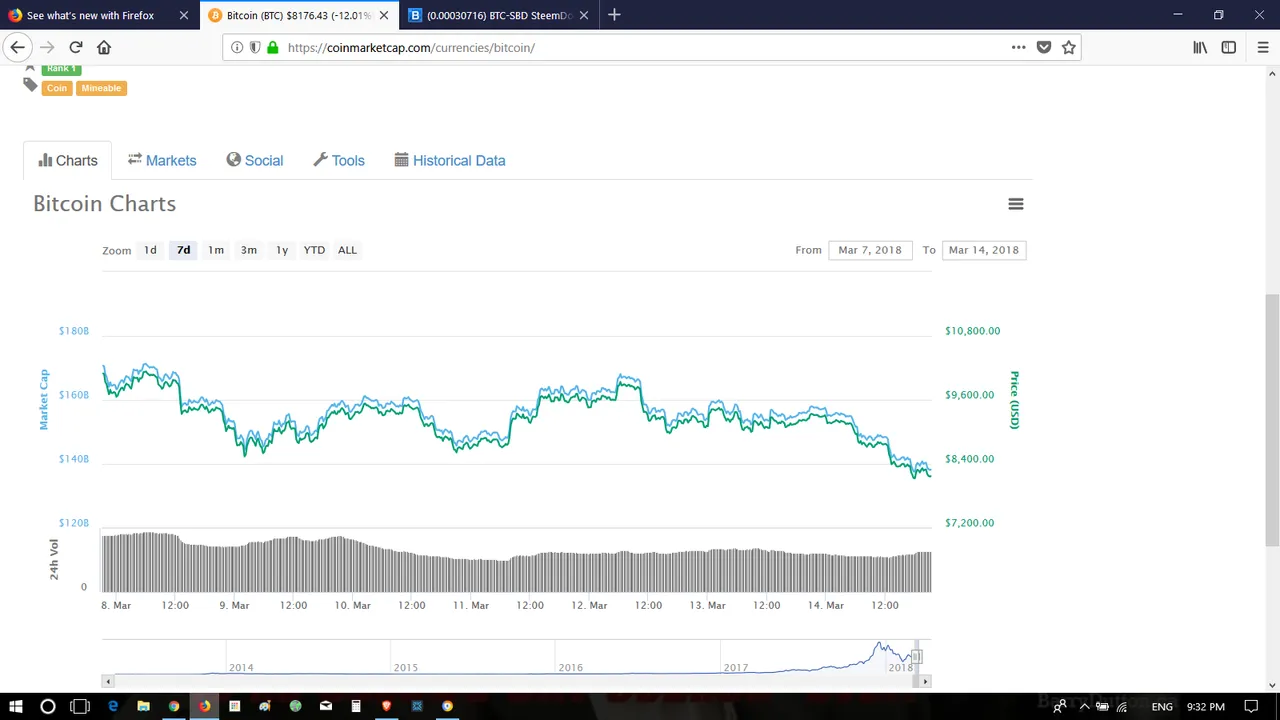Set chart zoom to 3m

(x=249, y=250)
